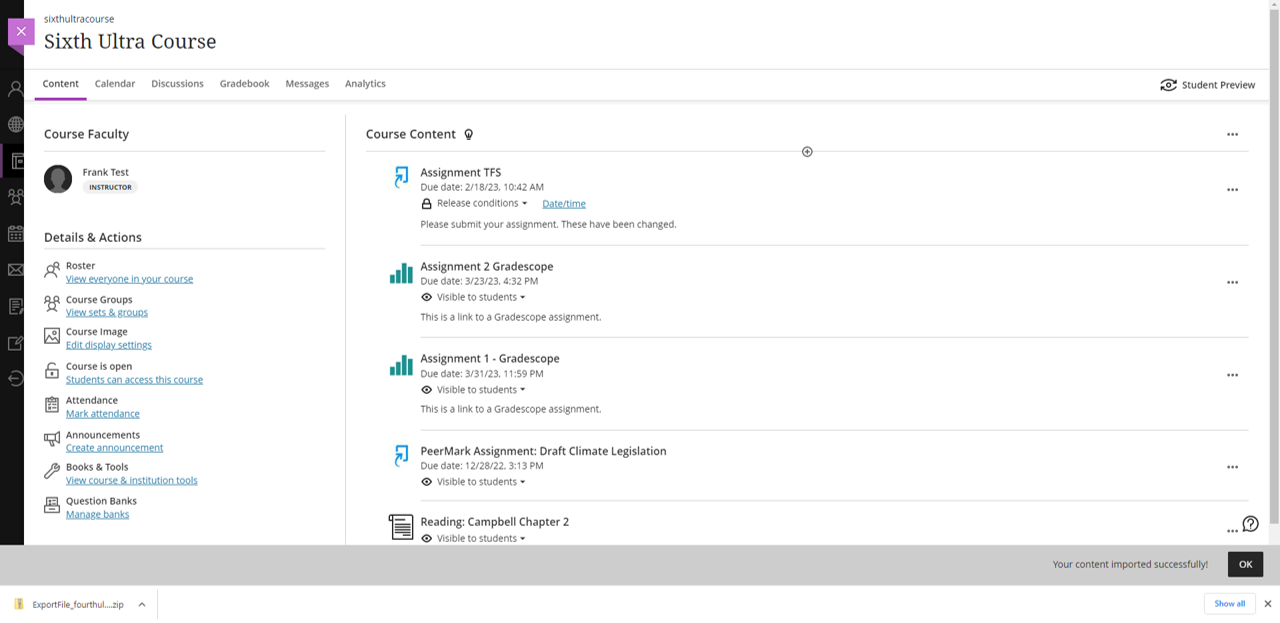Switch to the Discussions tab
The image size is (1280, 623).
point(177,84)
